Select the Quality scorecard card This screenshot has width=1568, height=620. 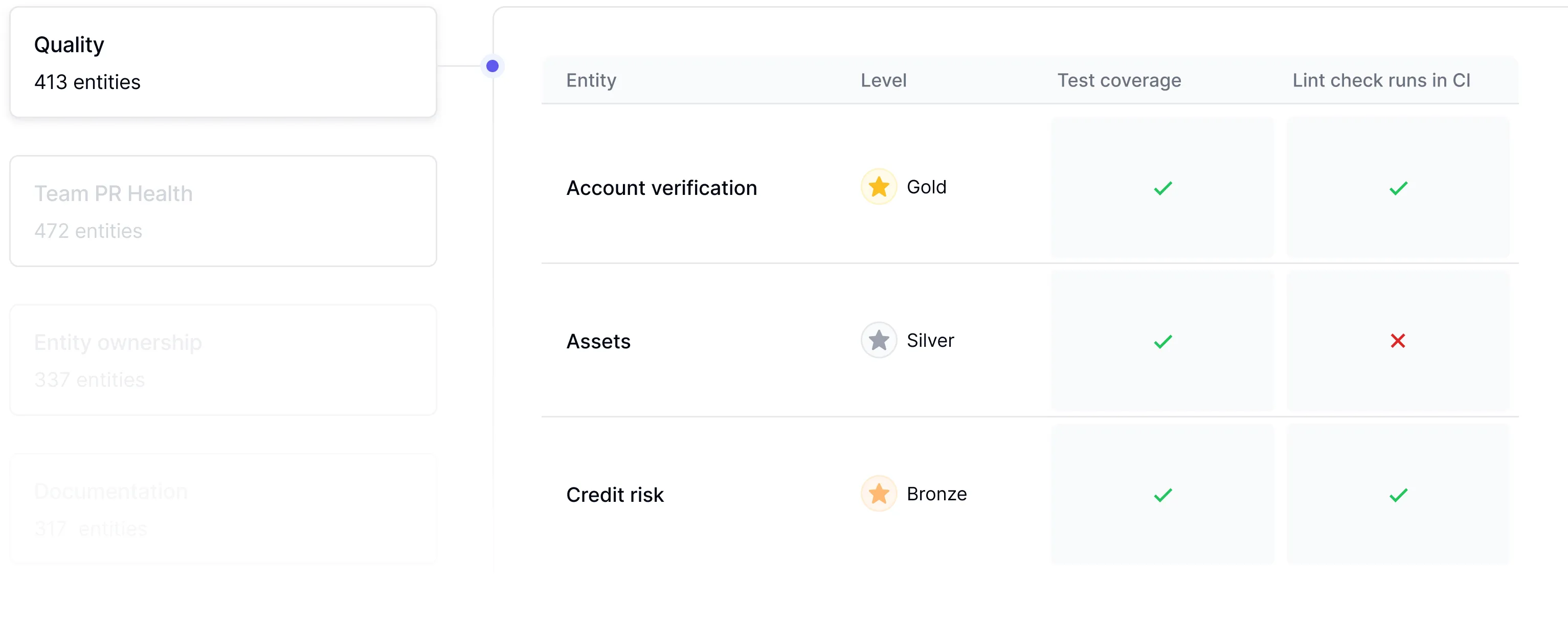[x=223, y=62]
